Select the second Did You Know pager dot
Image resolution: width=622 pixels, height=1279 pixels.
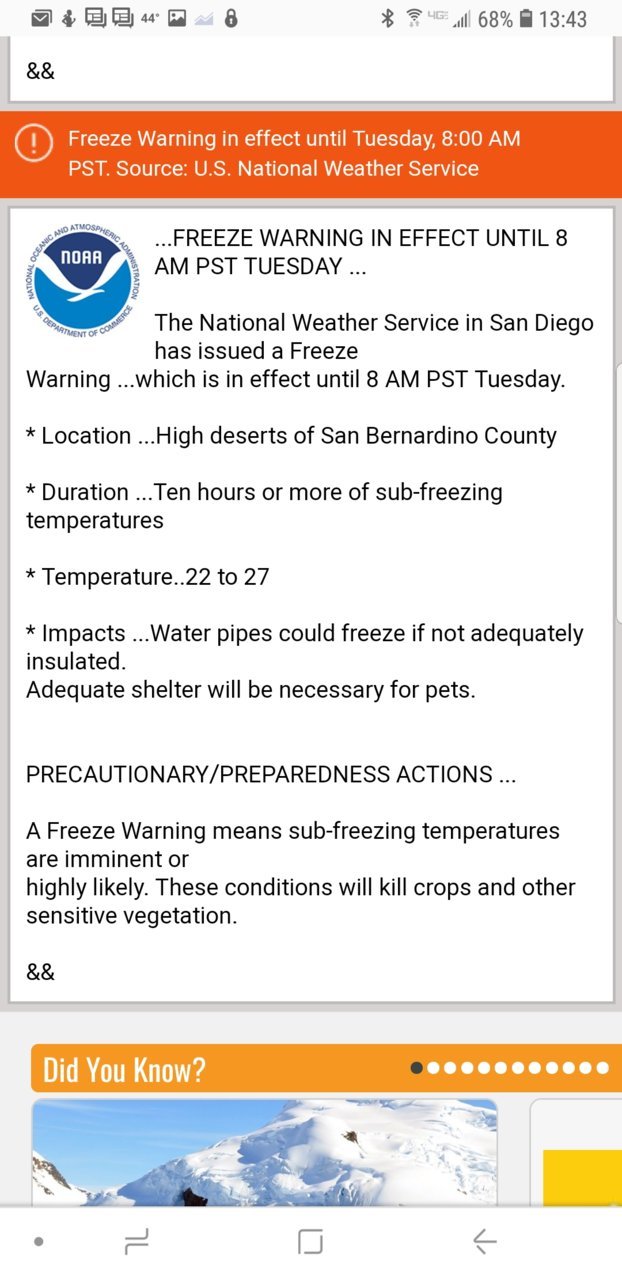[434, 1068]
